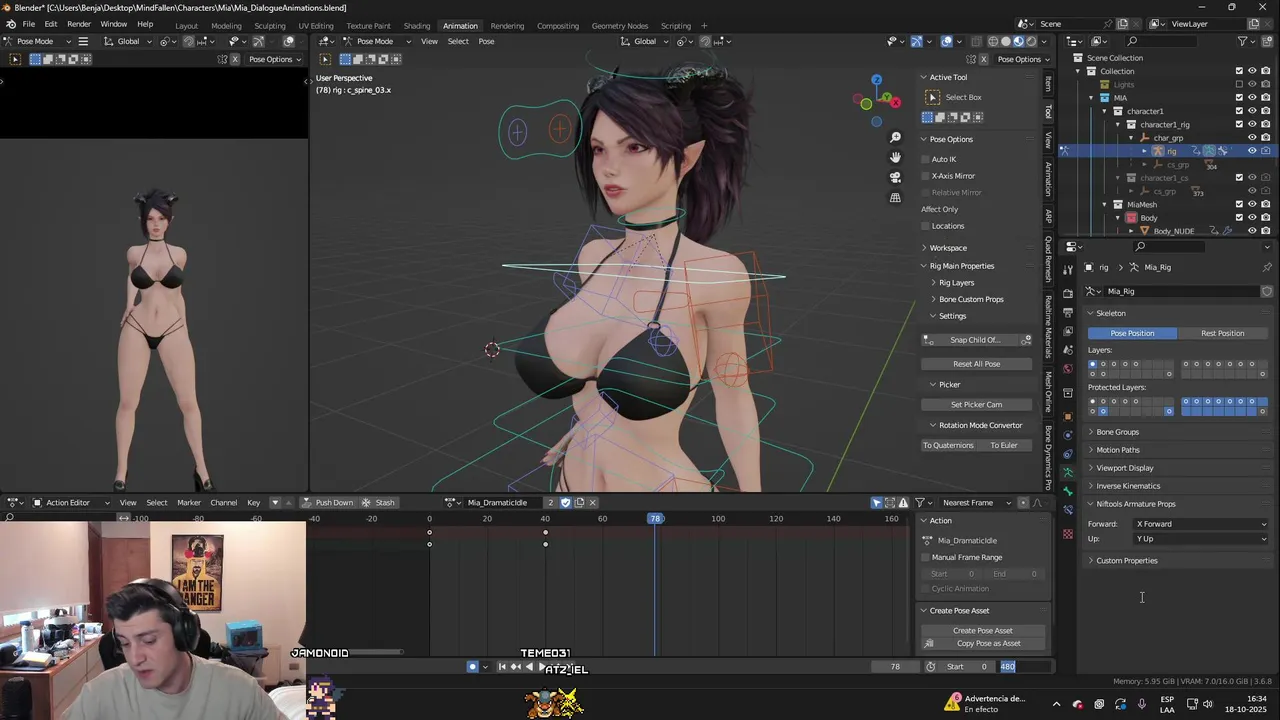Enable the Manual Frame Range checkbox
The image size is (1280, 720).
(926, 557)
